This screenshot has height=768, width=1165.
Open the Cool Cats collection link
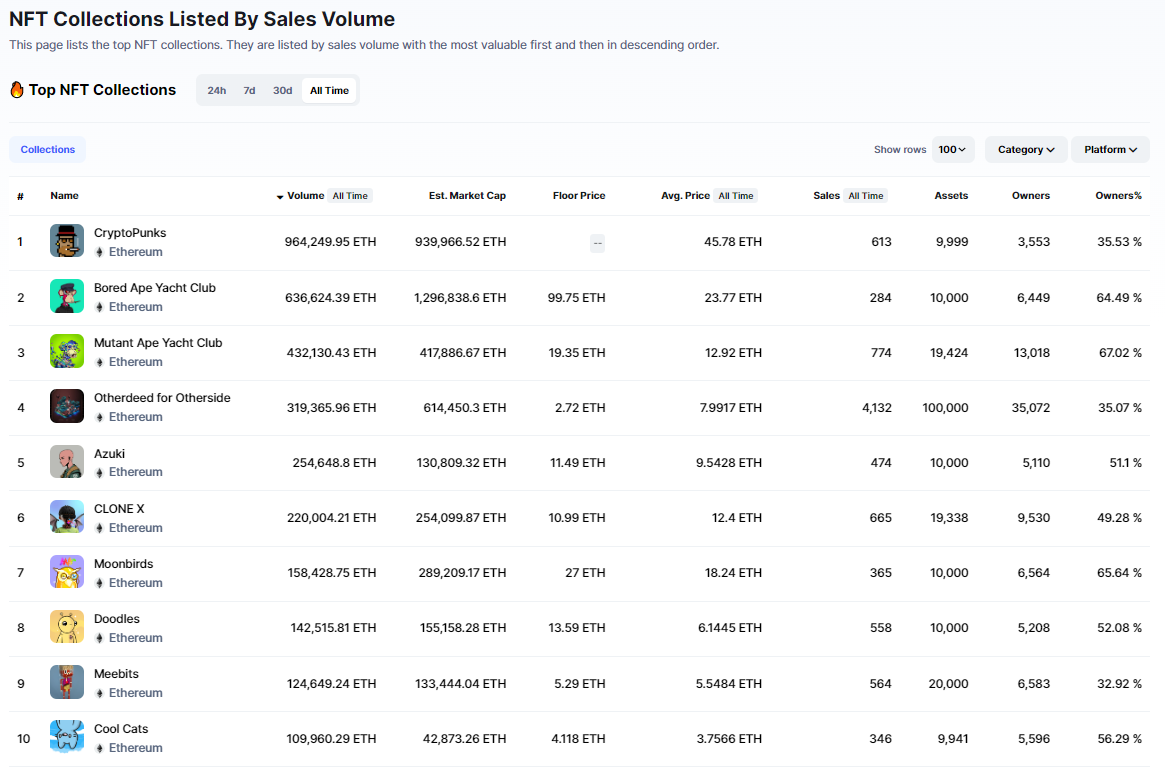tap(121, 729)
